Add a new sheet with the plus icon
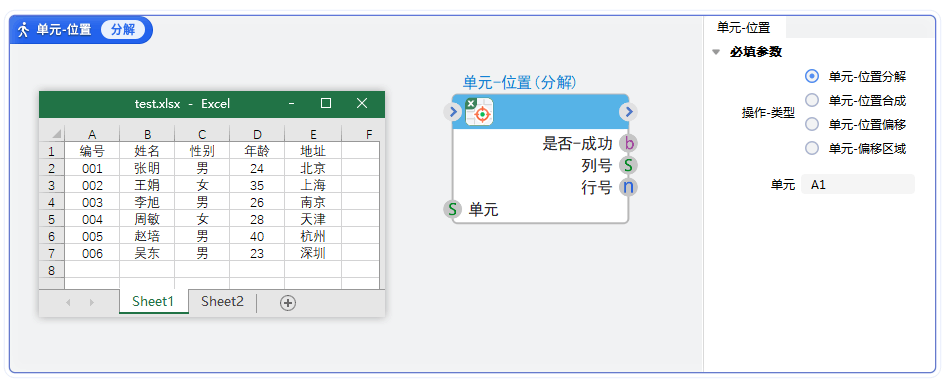951x389 pixels. (288, 303)
